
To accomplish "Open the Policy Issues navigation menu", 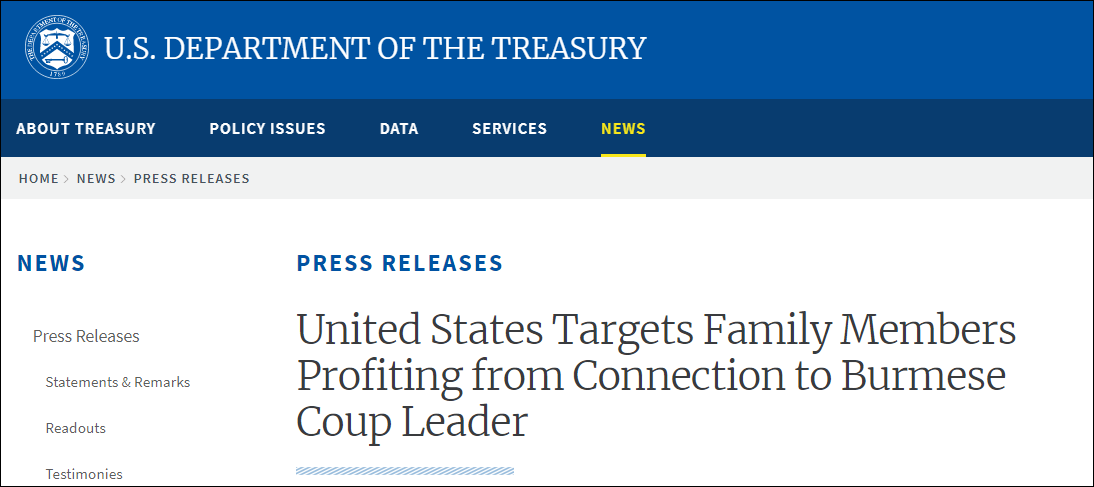I will pos(267,129).
